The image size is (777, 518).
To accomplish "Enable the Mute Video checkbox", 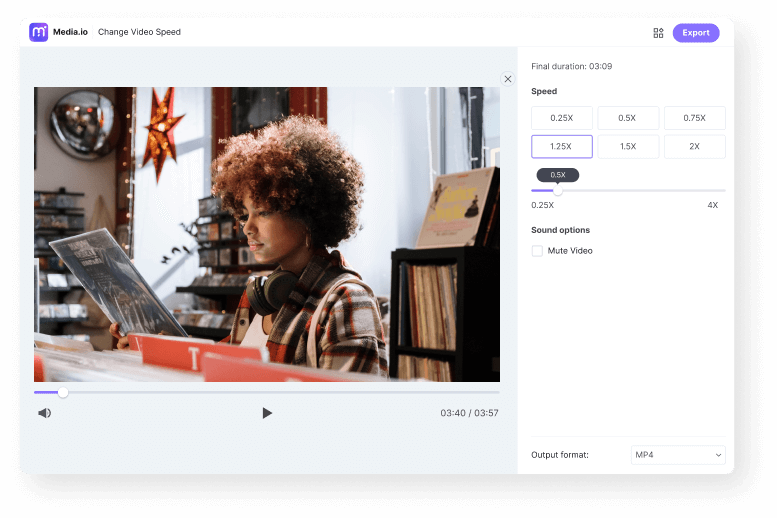I will 537,251.
